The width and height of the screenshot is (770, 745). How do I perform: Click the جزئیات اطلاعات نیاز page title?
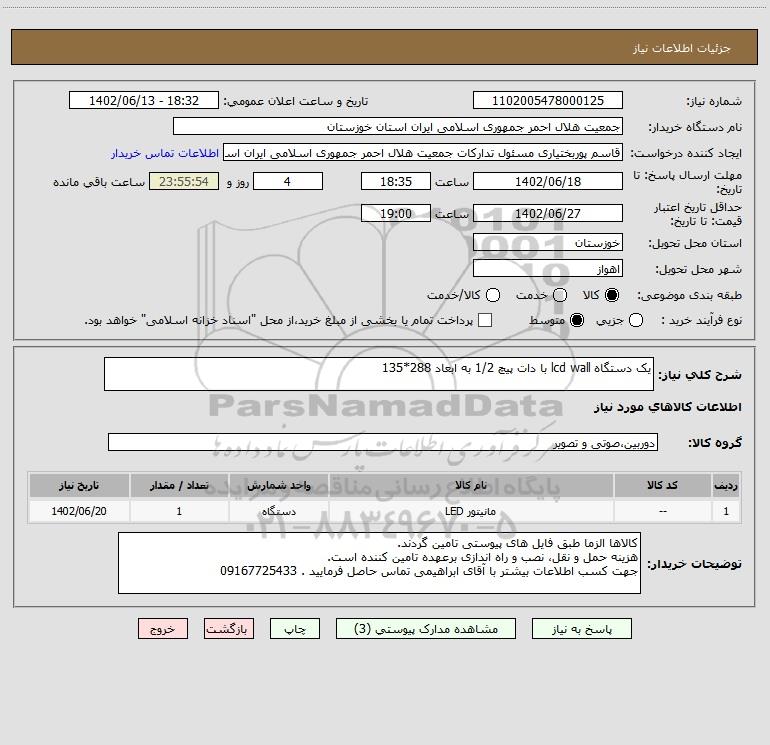682,48
